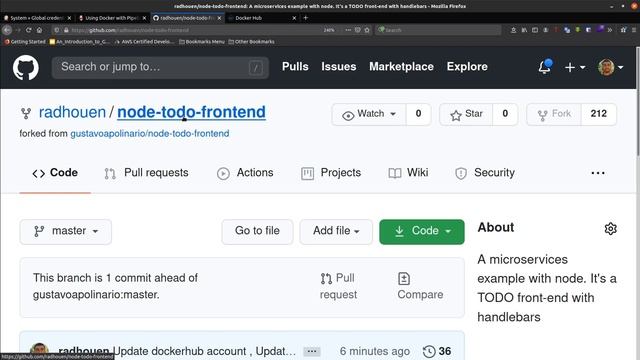Open Pulls in the GitHub header

[295, 67]
